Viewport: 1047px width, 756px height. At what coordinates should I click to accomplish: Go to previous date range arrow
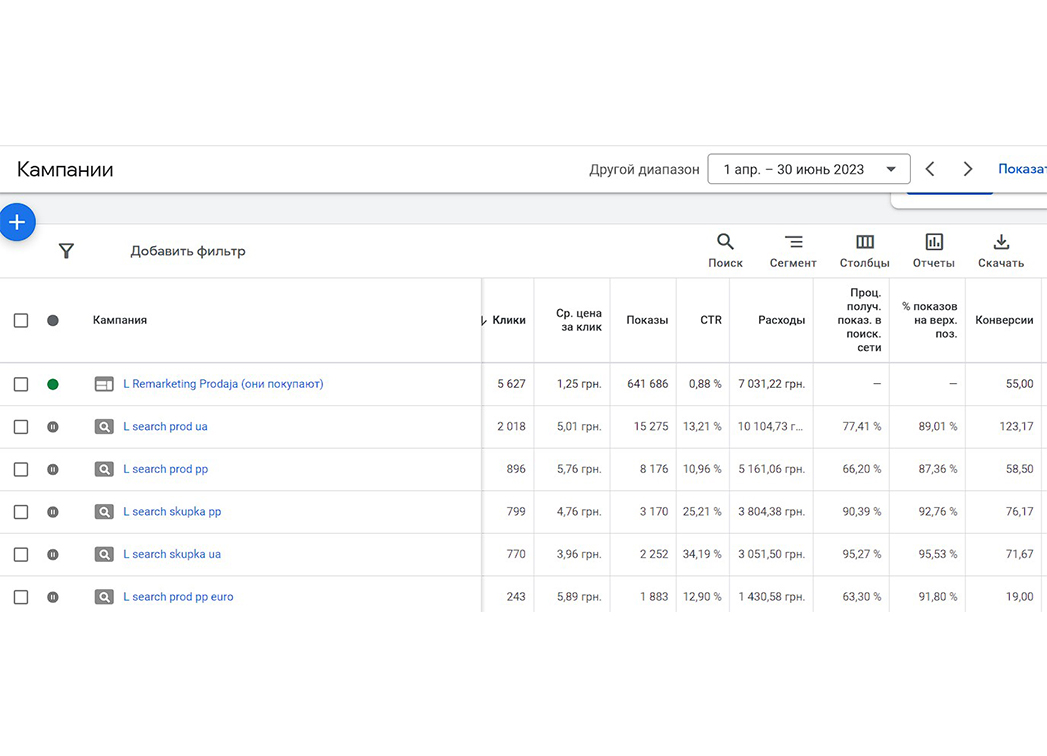tap(929, 169)
